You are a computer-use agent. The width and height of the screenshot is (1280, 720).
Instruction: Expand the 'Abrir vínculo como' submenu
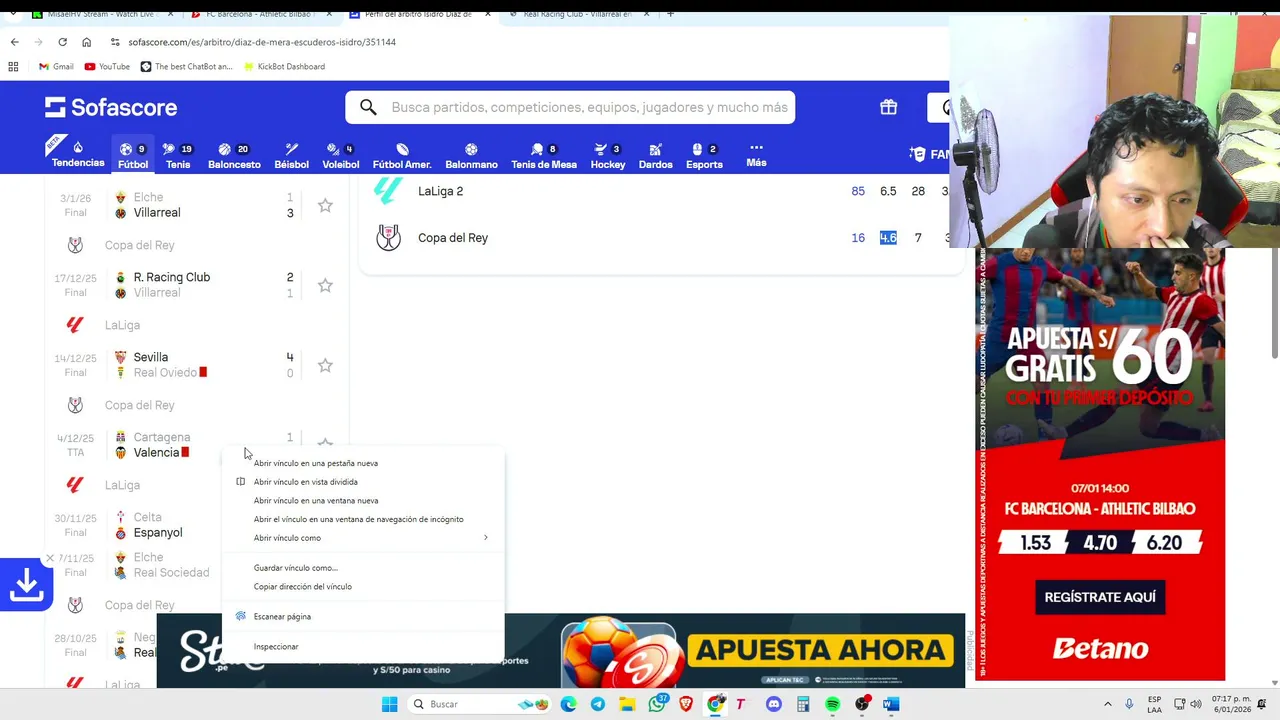363,538
